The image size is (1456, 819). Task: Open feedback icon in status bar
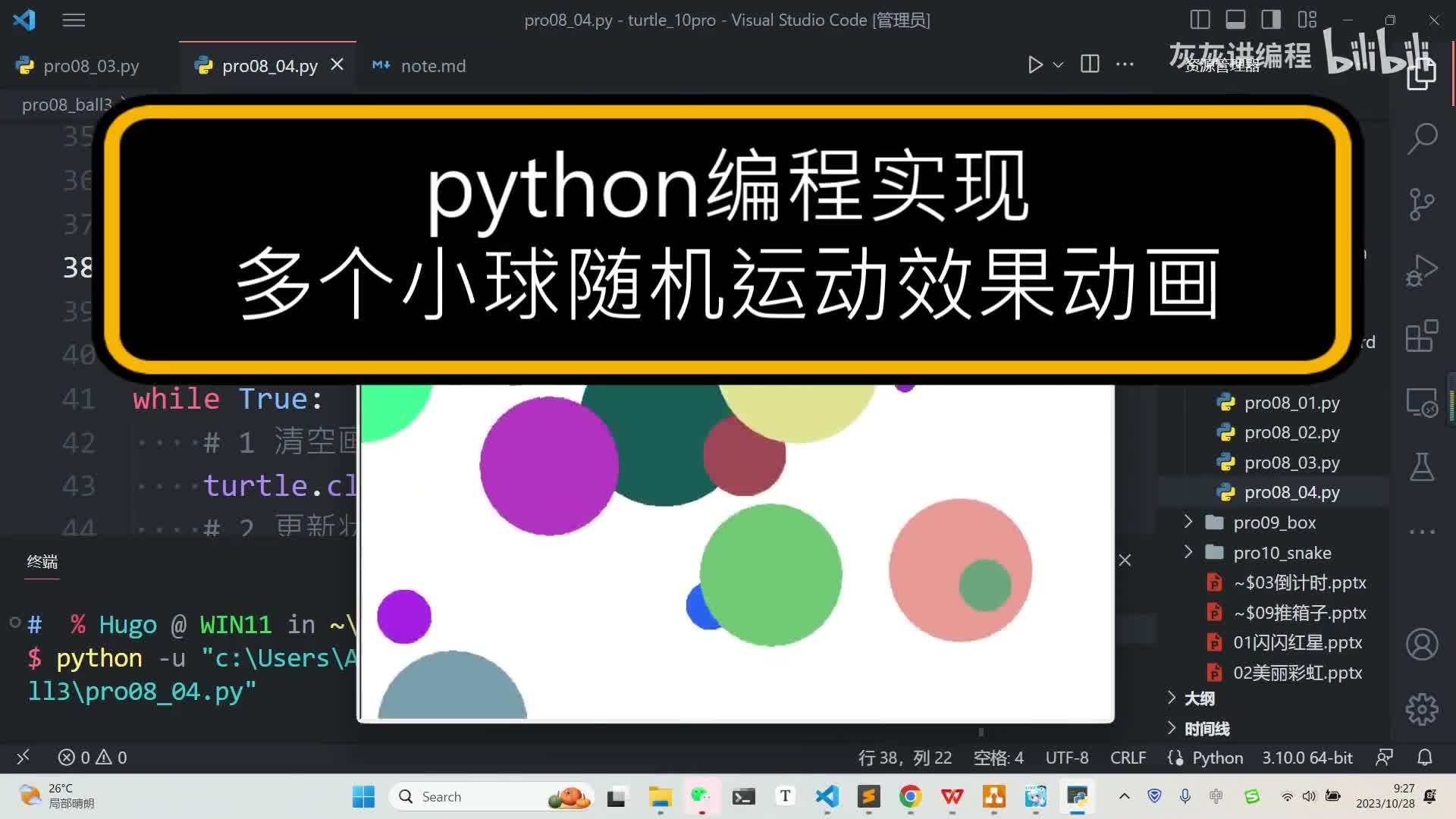coord(1385,757)
